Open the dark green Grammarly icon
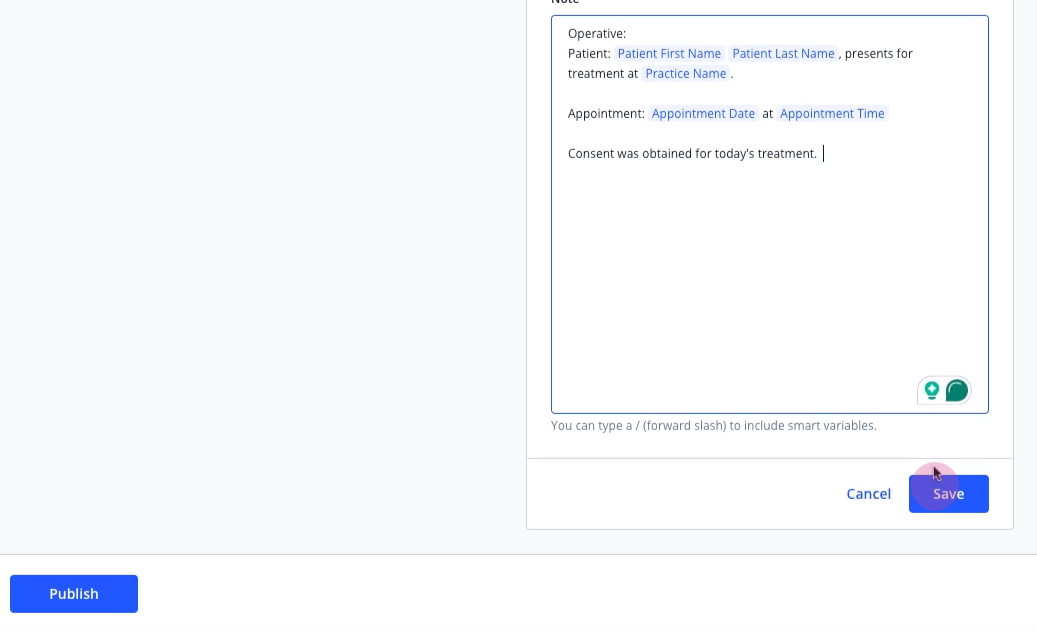1037x632 pixels. pos(957,391)
